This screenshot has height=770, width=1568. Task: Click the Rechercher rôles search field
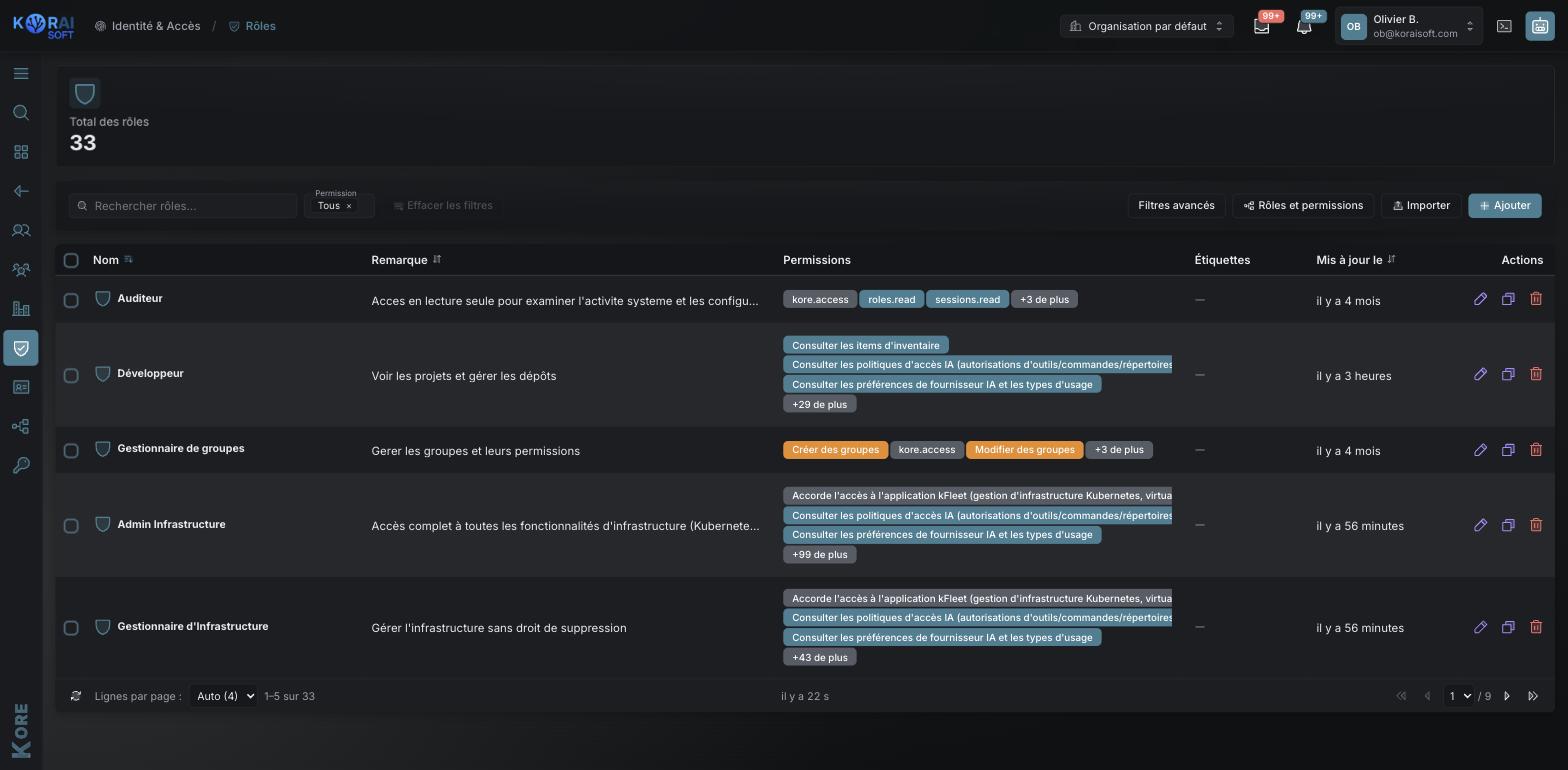click(183, 205)
